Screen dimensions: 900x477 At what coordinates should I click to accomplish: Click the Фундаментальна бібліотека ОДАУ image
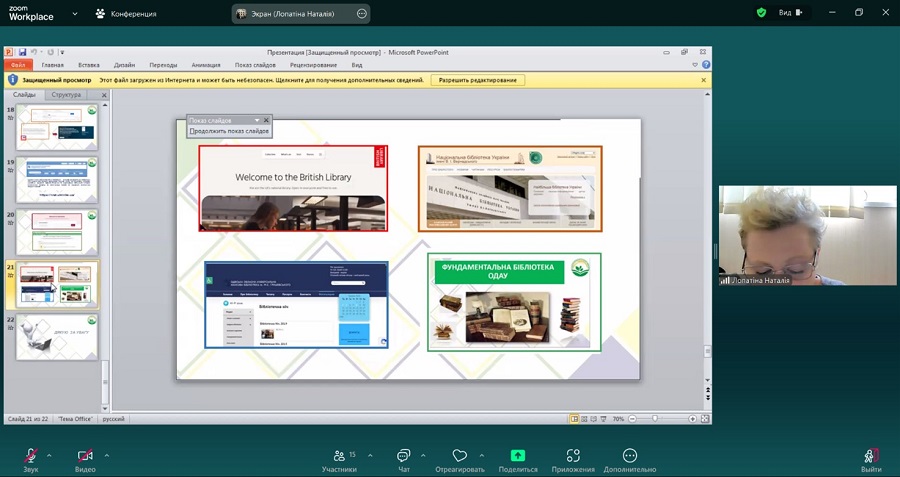tap(514, 302)
